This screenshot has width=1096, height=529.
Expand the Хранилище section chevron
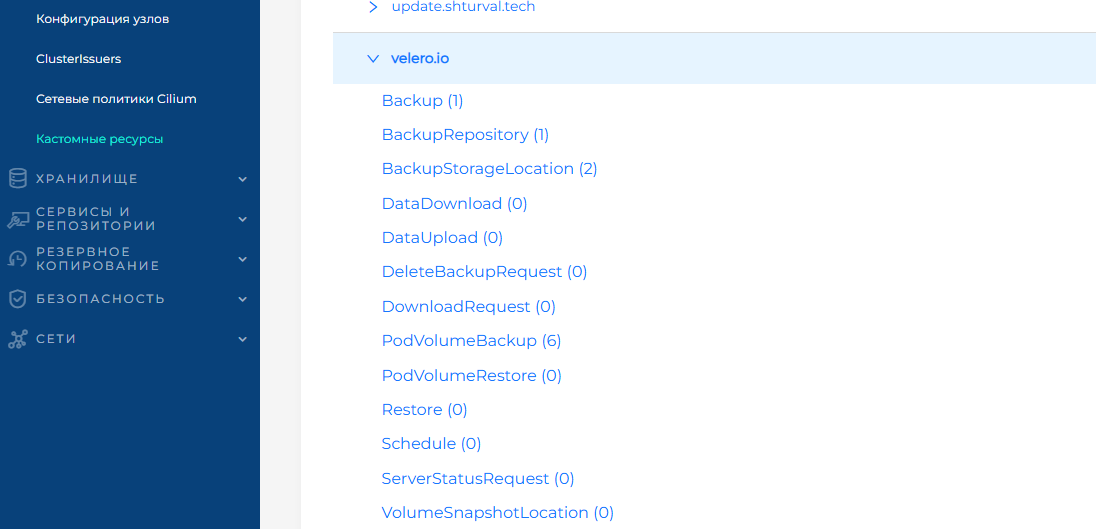point(242,180)
